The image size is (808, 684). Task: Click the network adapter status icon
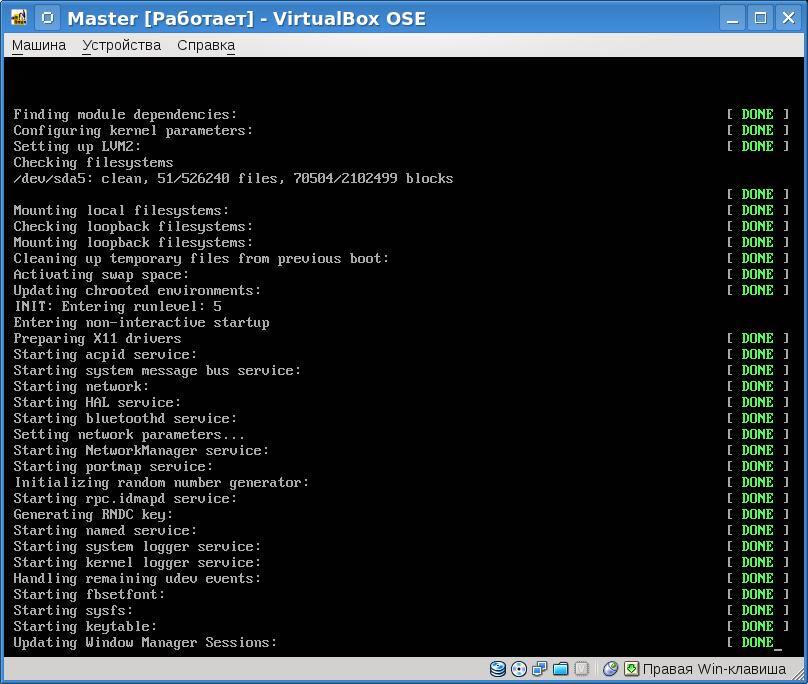pos(540,669)
